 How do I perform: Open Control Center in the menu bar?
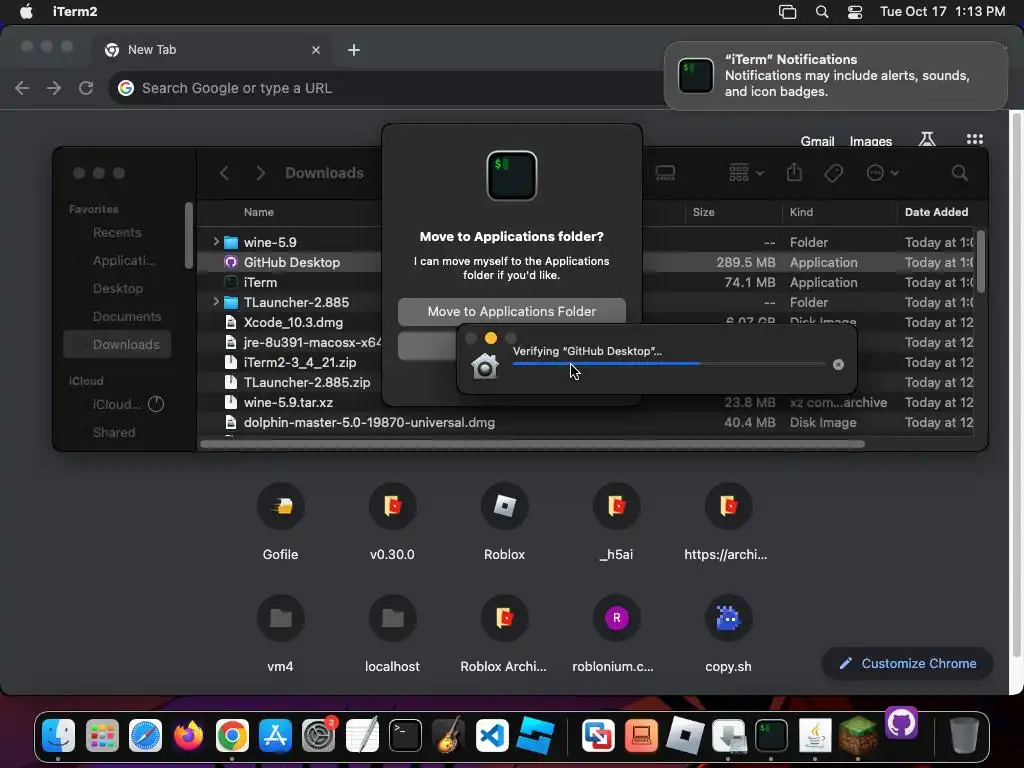click(x=855, y=12)
